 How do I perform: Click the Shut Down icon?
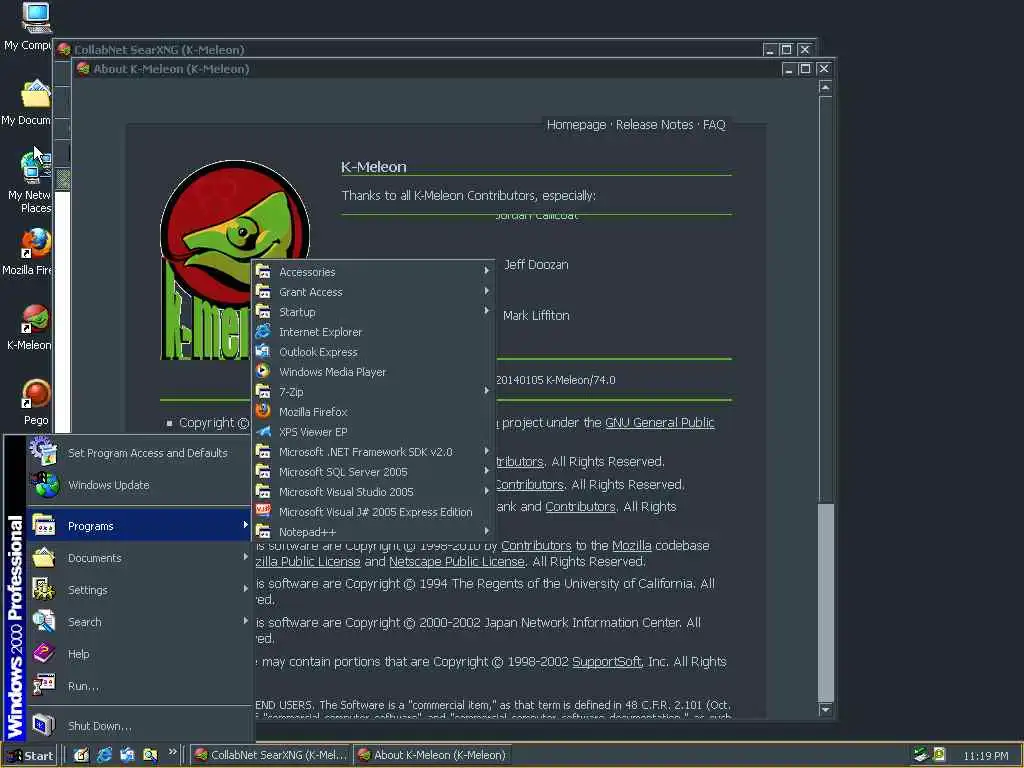coord(44,725)
